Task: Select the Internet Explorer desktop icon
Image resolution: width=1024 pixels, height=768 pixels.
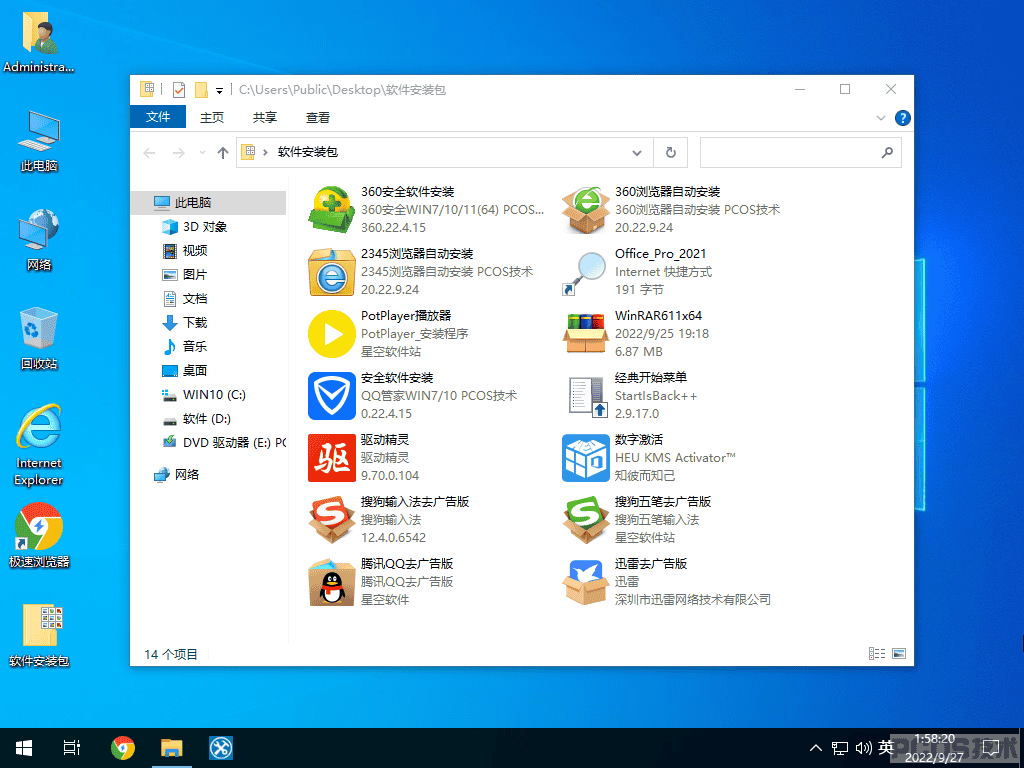Action: (x=39, y=445)
